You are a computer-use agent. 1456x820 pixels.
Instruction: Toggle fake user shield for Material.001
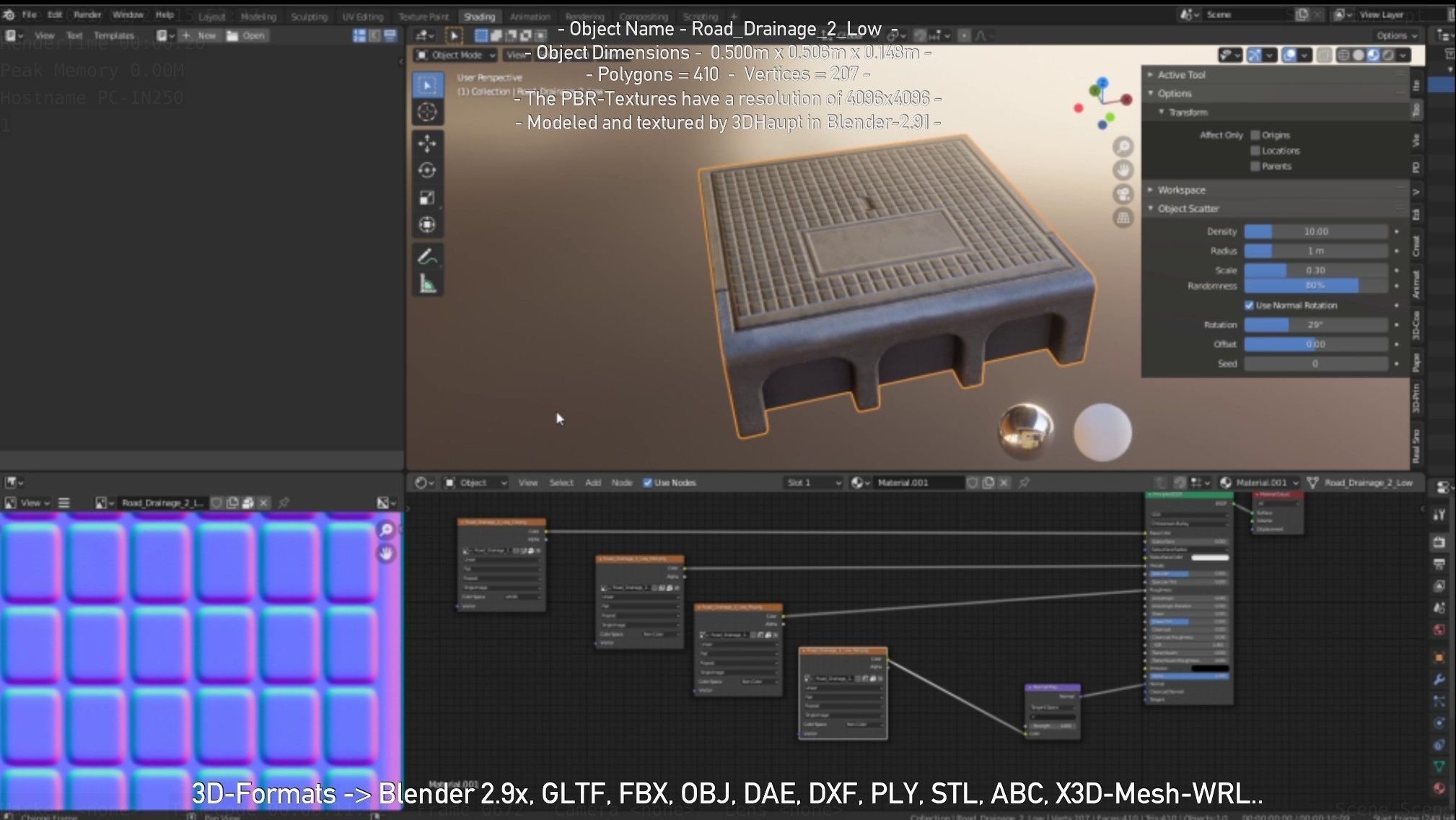tap(973, 482)
